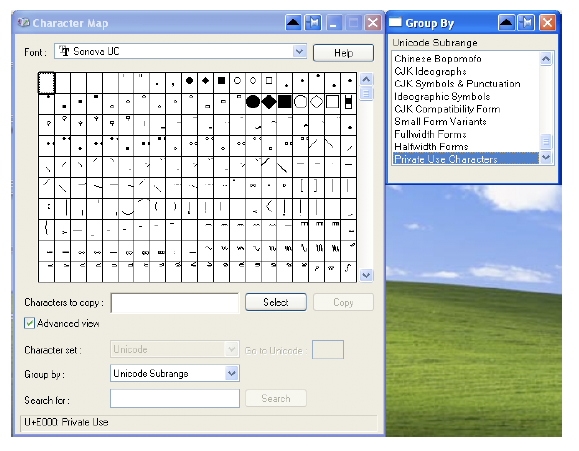Viewport: 579px width, 451px height.
Task: Click the Search for text field
Action: (x=175, y=398)
